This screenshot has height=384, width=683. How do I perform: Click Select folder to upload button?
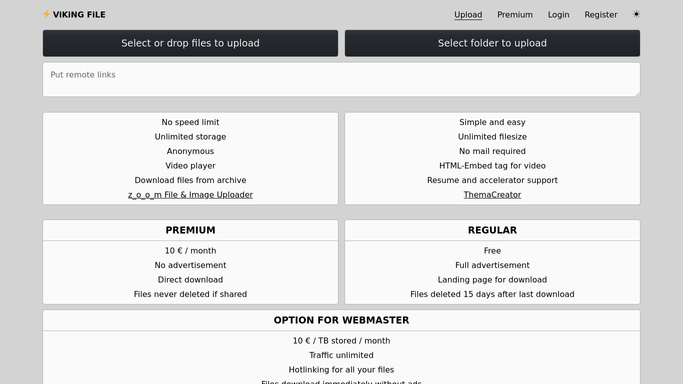click(x=492, y=43)
